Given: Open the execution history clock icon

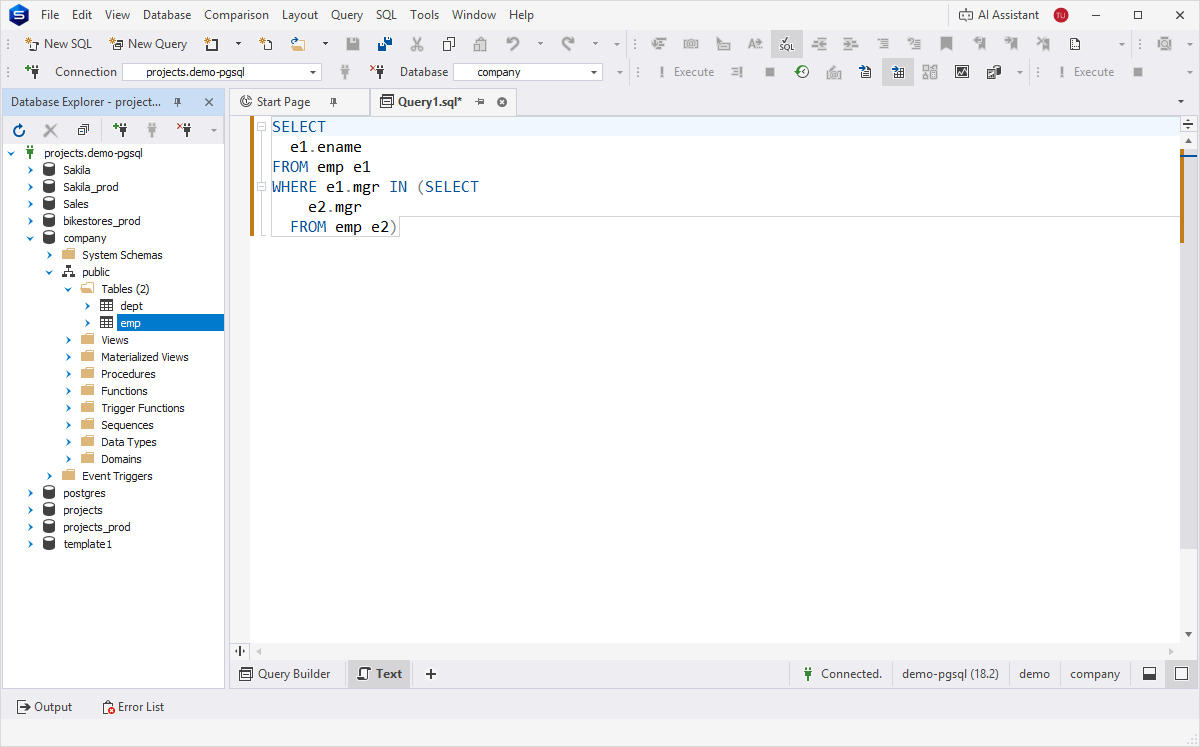Looking at the screenshot, I should (x=802, y=72).
